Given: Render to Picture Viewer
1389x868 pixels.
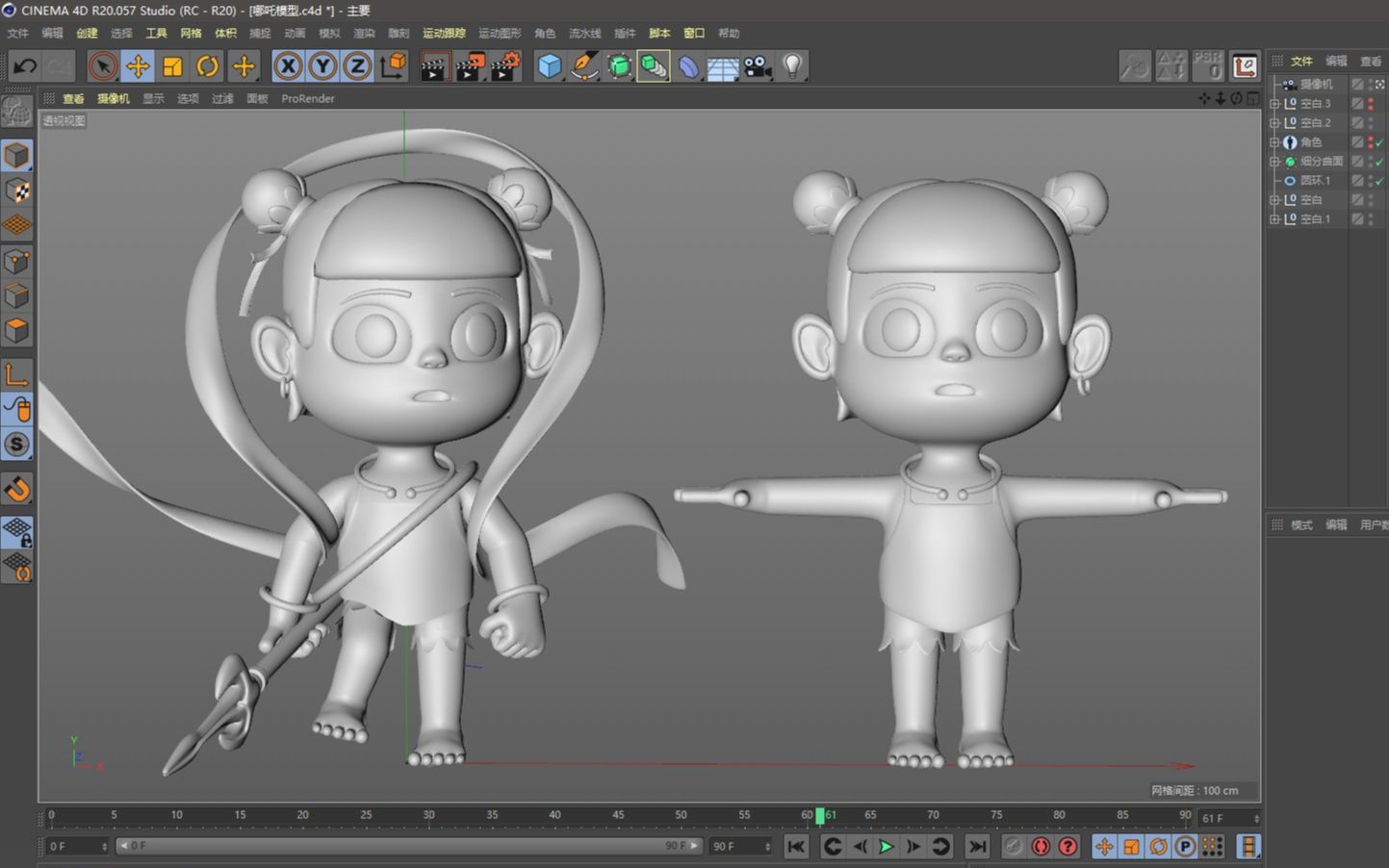Looking at the screenshot, I should pyautogui.click(x=470, y=66).
